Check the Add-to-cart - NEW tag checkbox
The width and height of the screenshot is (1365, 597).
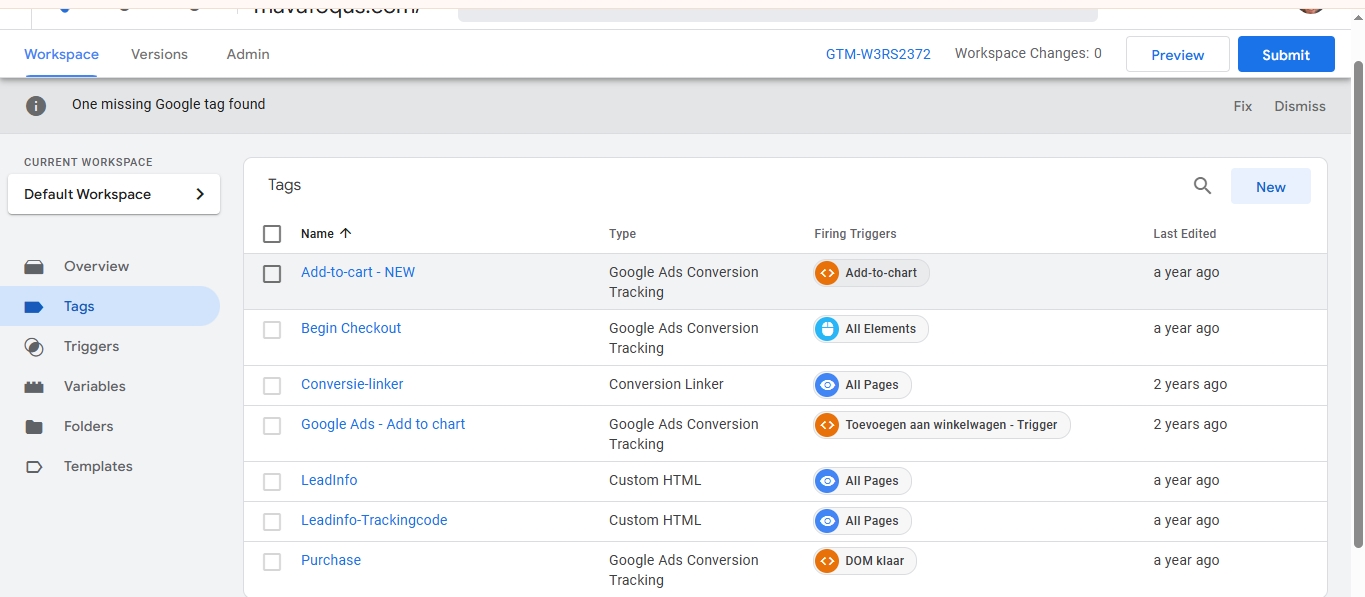click(272, 274)
